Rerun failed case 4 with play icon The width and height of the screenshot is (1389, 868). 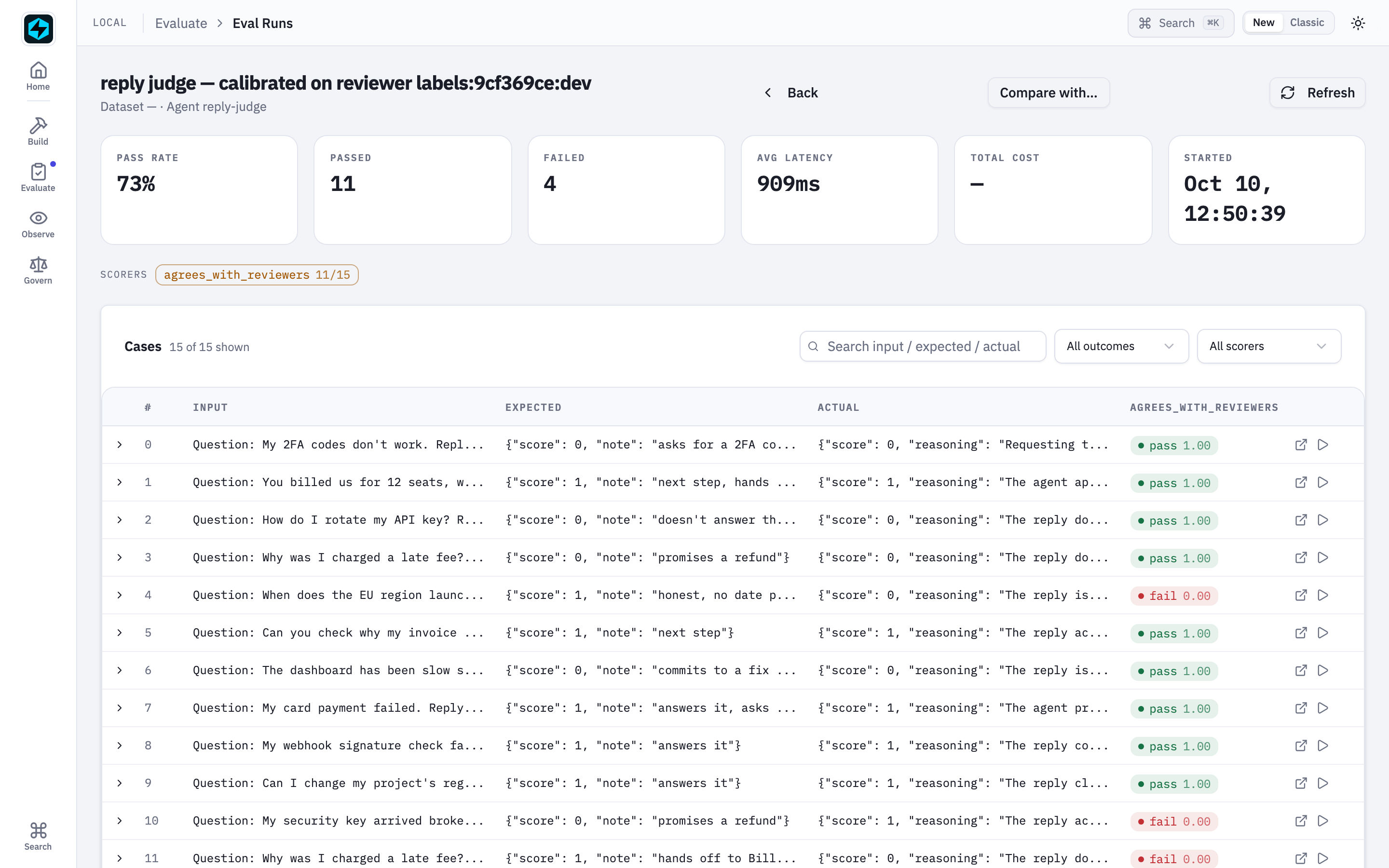click(x=1323, y=595)
